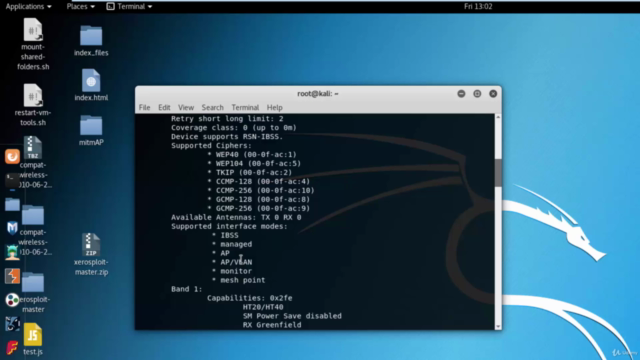
Task: Click the 'TKIP (00-0f-ac:2)' cipher line
Action: [249, 173]
